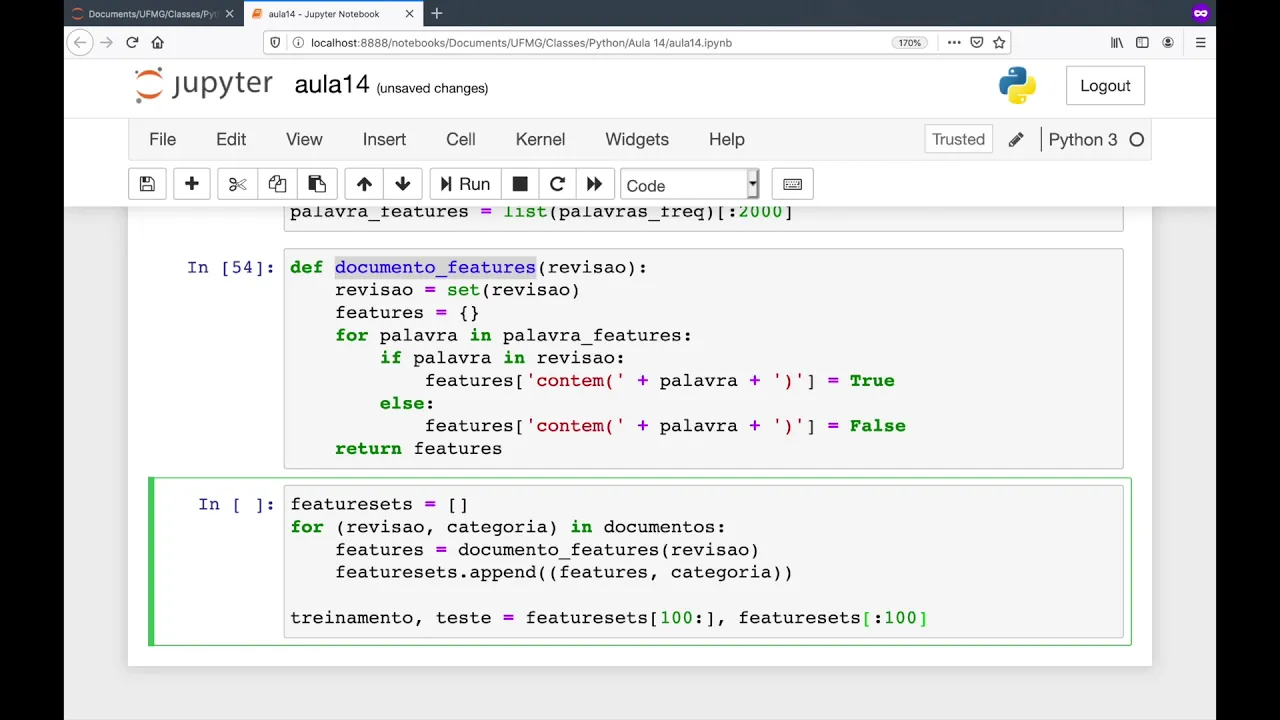Cut selected cells with scissors icon
This screenshot has width=1280, height=720.
237,184
